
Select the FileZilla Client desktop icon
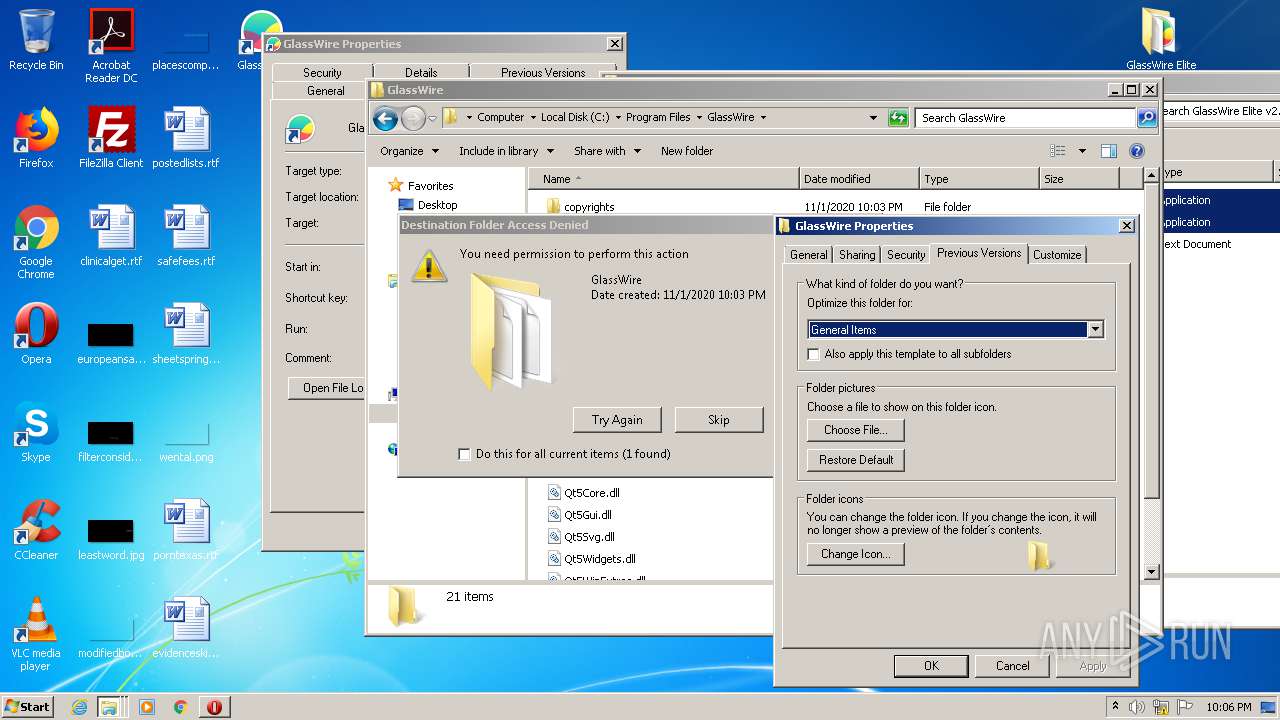click(x=111, y=138)
